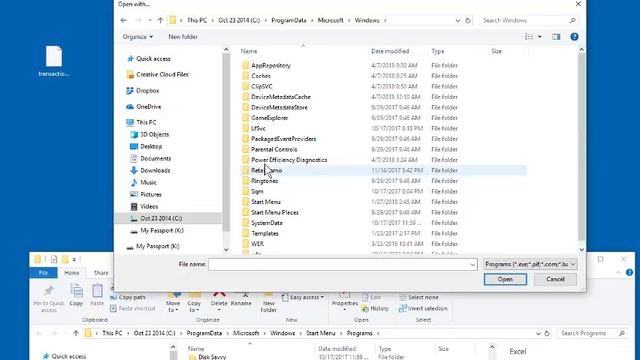
Task: Click the Cancel button
Action: point(555,279)
